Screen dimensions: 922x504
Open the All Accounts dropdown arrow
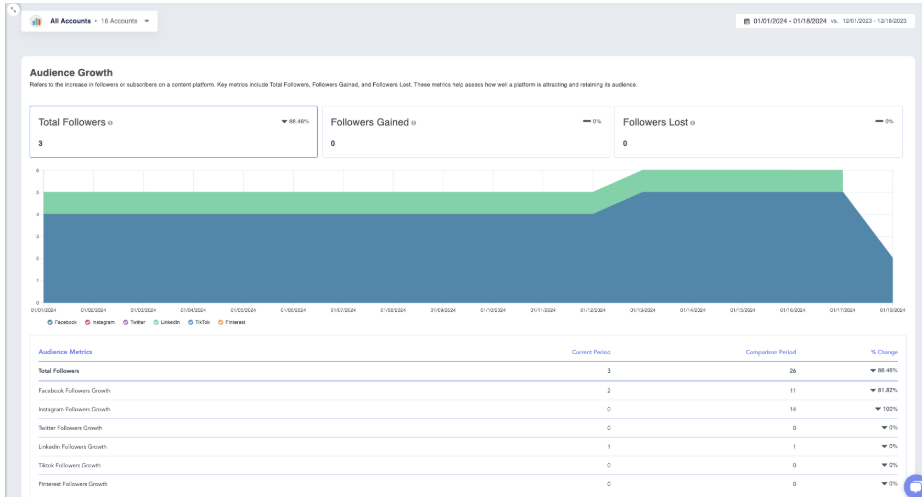[147, 21]
